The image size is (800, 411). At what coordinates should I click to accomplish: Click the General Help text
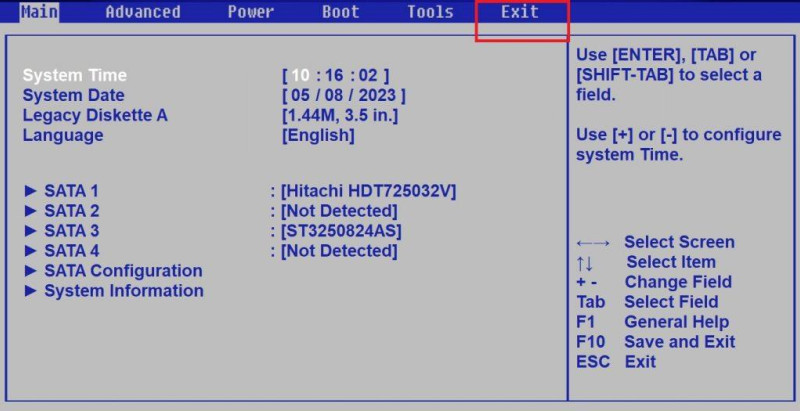tap(677, 322)
